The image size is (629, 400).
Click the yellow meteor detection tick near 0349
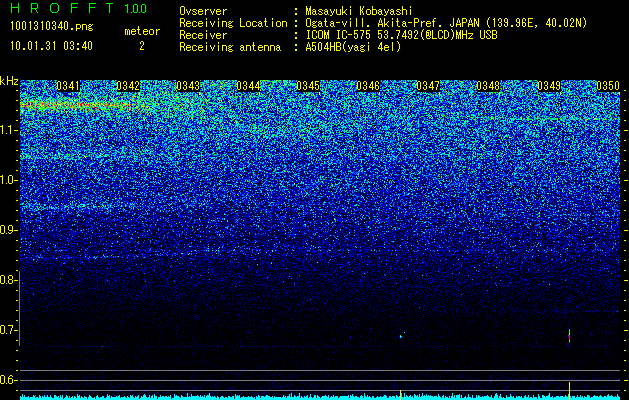569,389
